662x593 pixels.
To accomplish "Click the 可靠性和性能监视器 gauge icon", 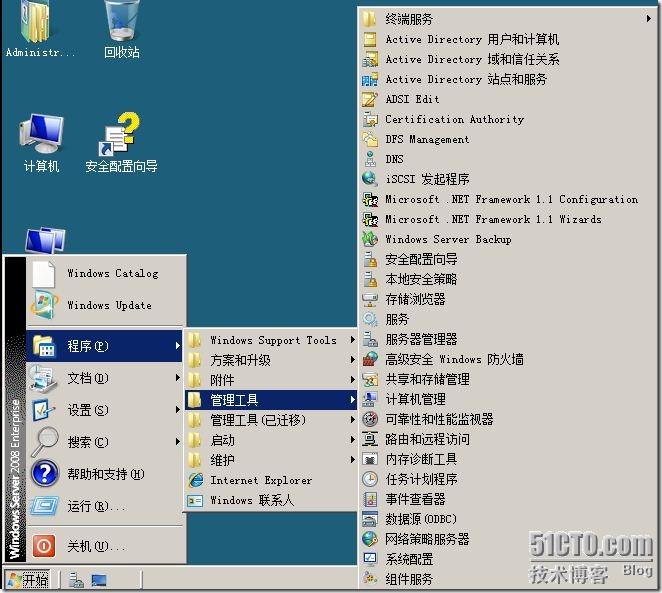I will pos(370,419).
